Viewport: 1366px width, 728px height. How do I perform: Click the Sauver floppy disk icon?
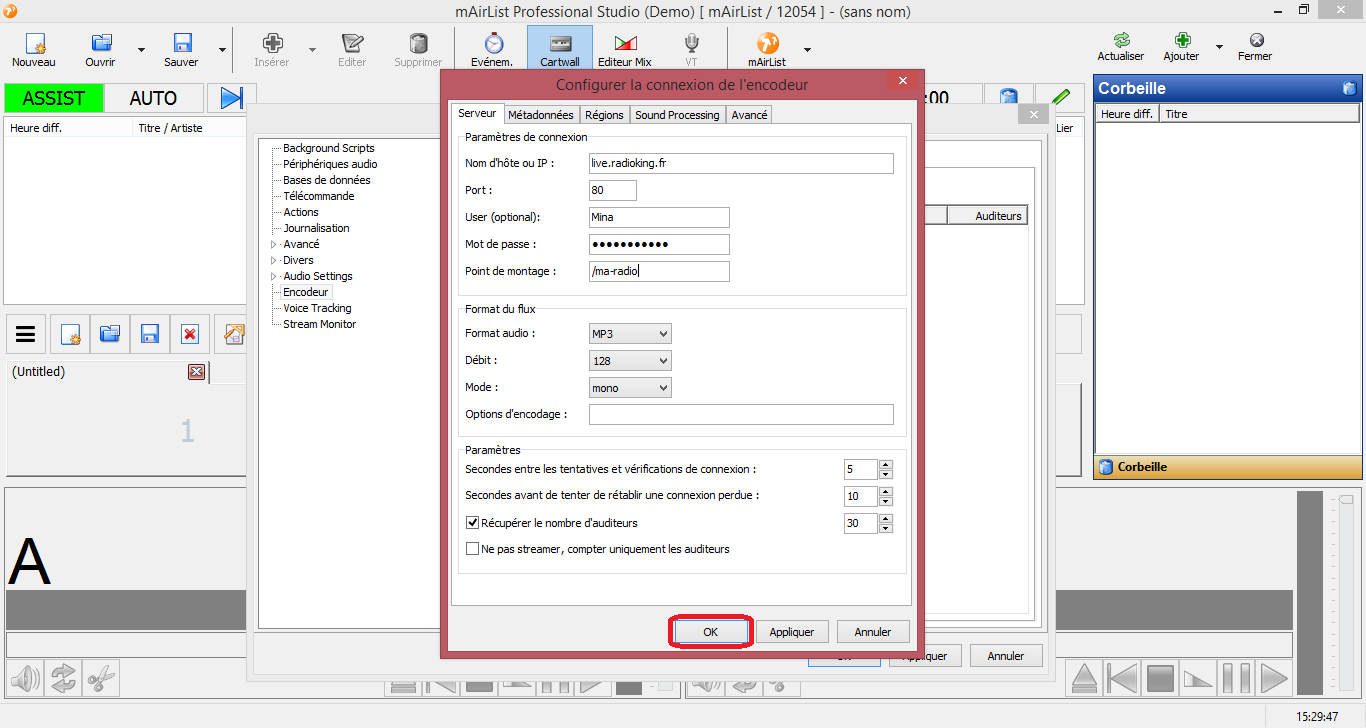coord(182,43)
